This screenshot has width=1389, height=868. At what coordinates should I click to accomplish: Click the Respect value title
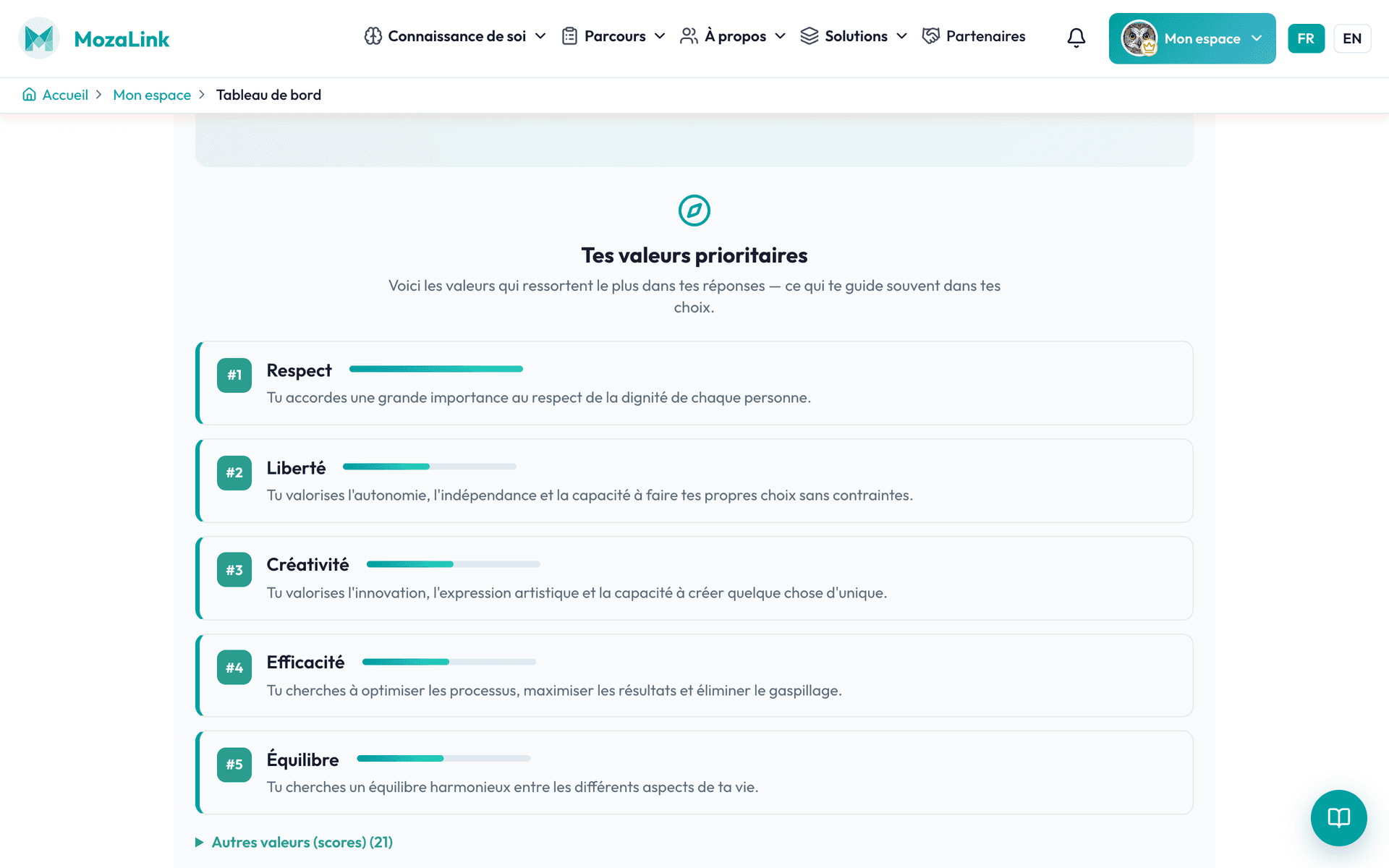pyautogui.click(x=299, y=370)
